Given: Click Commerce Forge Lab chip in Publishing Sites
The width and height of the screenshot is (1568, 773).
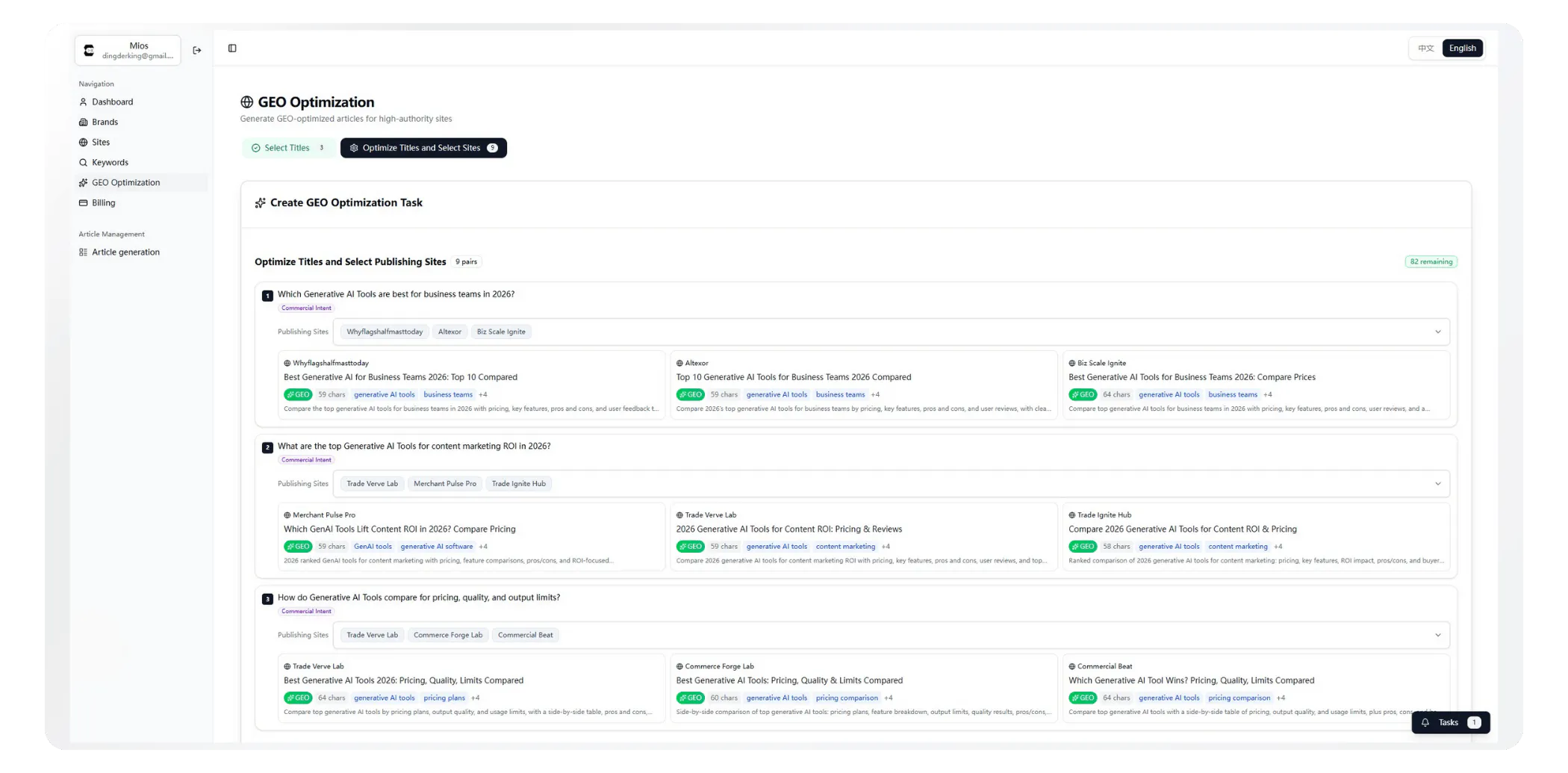Looking at the screenshot, I should [448, 636].
